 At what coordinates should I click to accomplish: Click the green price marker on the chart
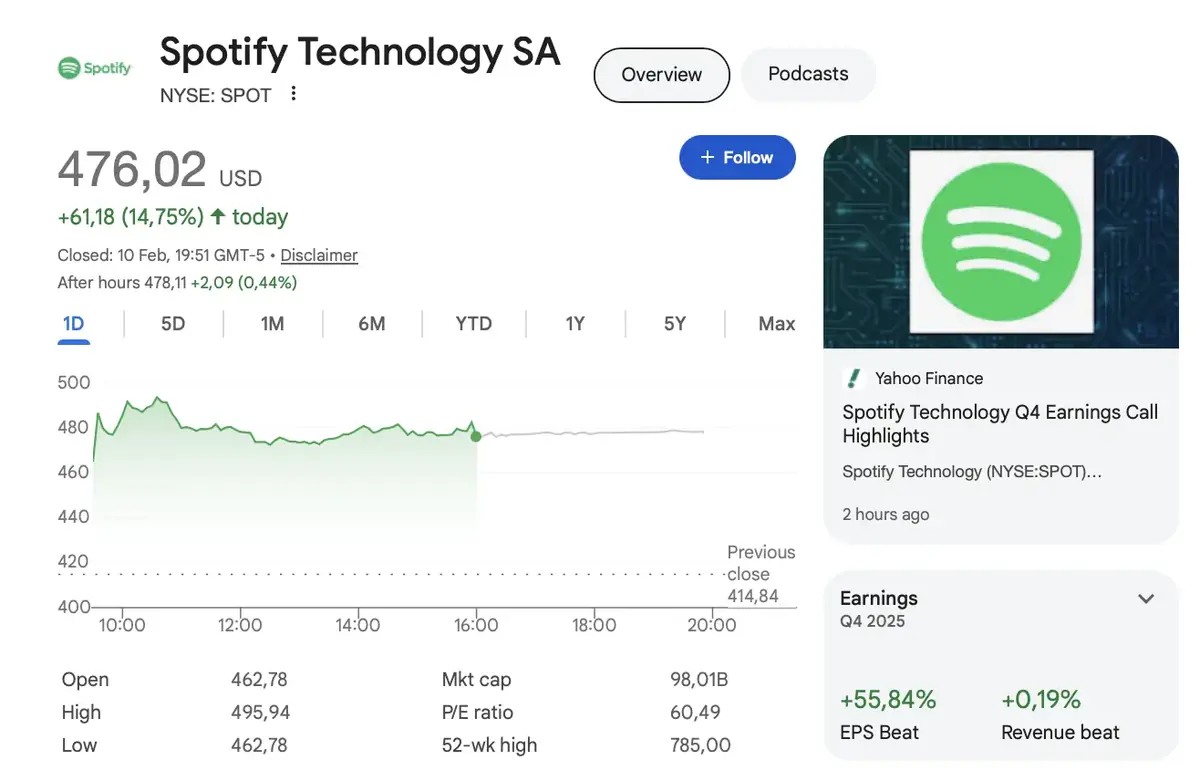point(476,436)
